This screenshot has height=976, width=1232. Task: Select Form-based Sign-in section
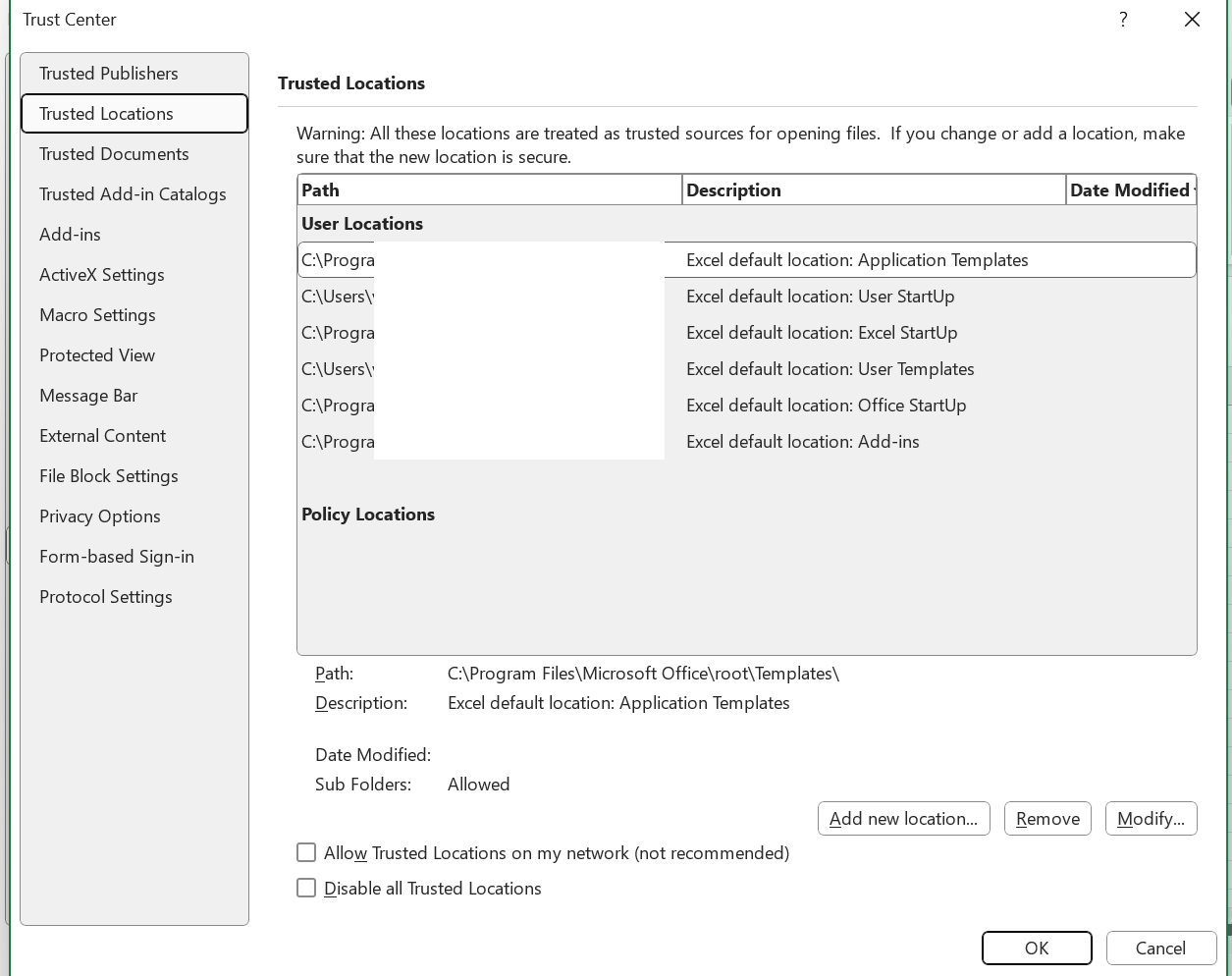pyautogui.click(x=134, y=557)
